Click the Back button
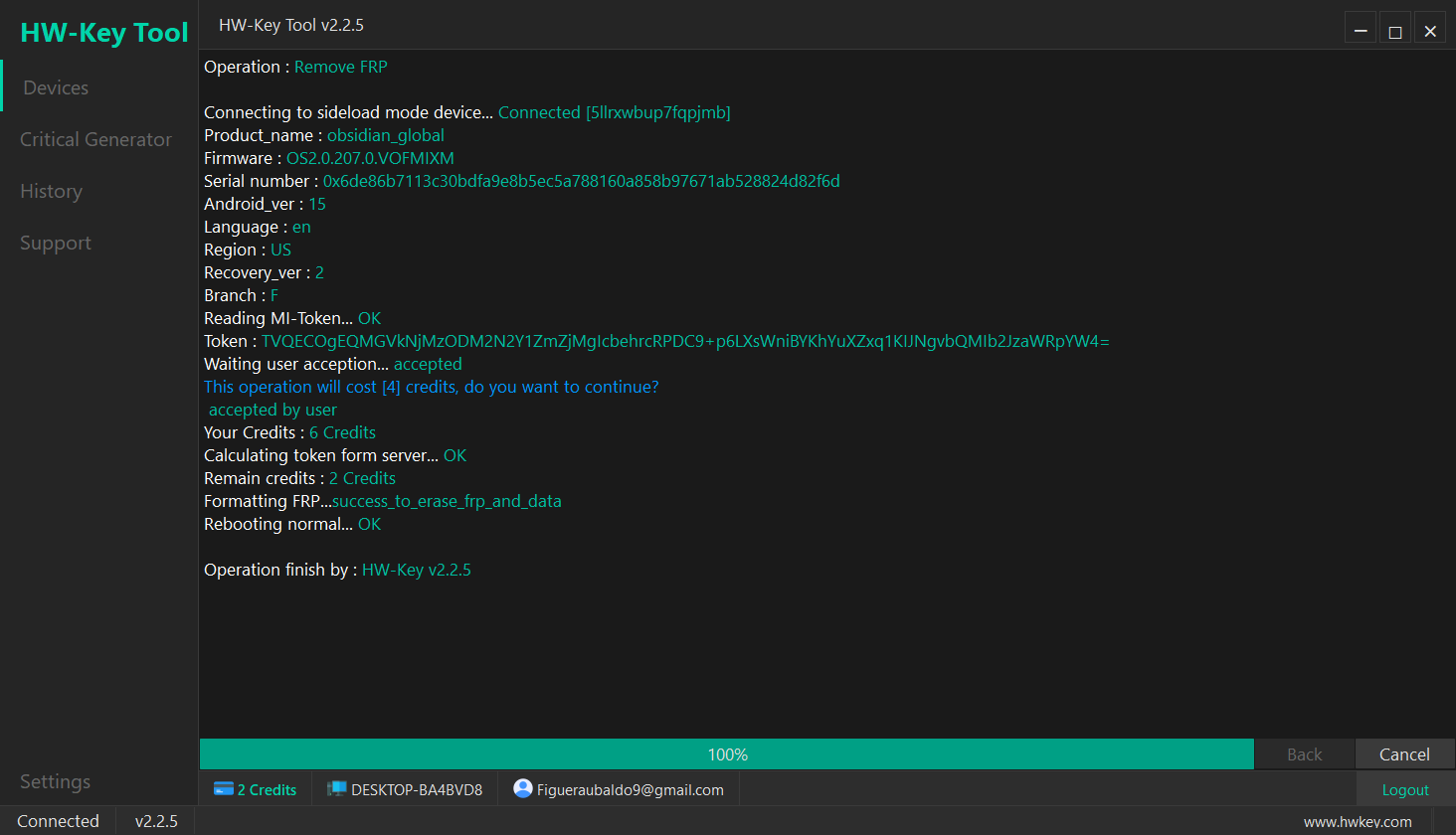Screen dimensions: 1456x835 pyautogui.click(x=1304, y=753)
